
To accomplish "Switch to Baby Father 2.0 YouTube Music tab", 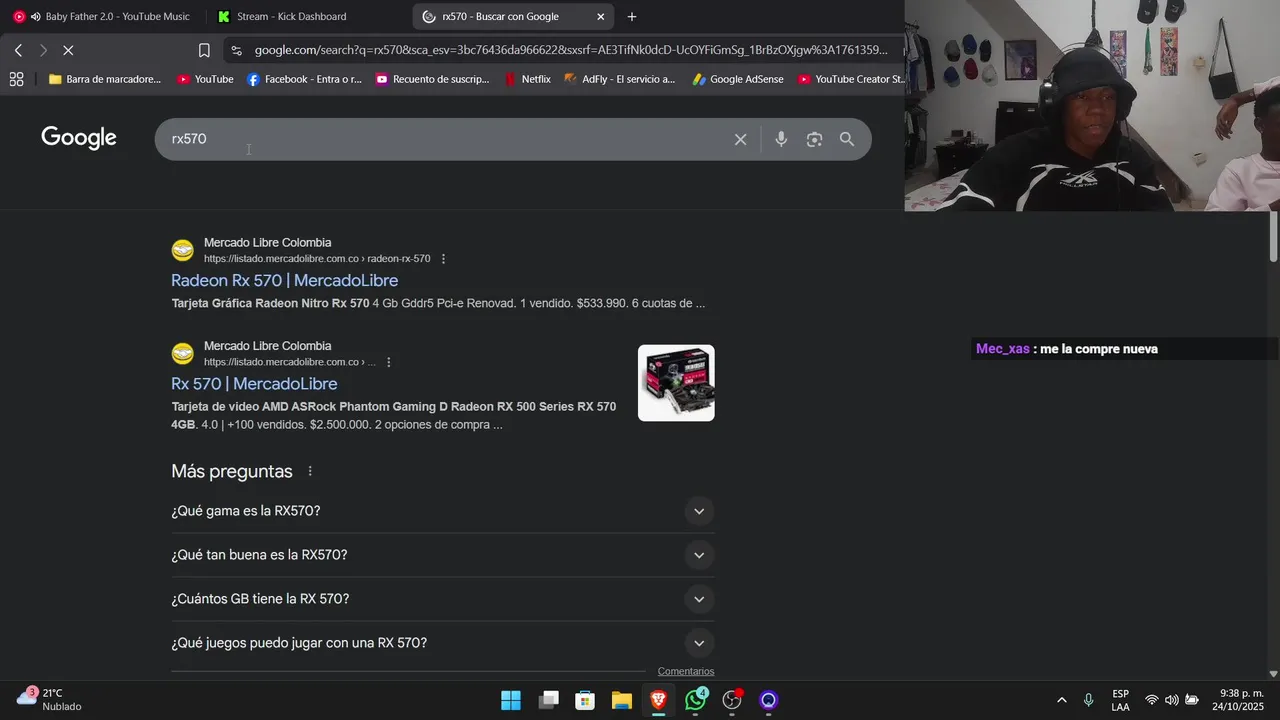I will coord(102,16).
